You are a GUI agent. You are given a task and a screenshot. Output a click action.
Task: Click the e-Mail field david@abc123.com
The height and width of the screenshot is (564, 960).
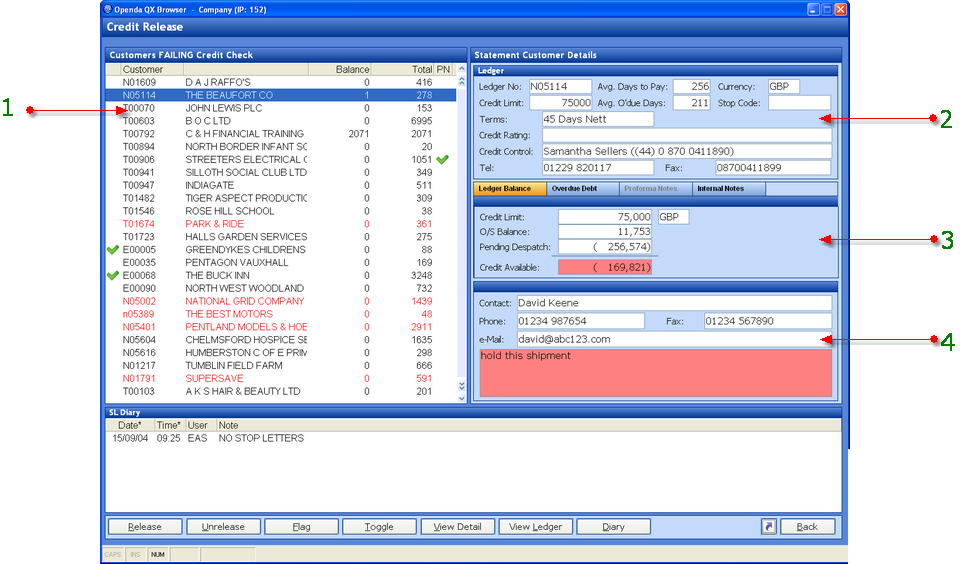(x=674, y=339)
